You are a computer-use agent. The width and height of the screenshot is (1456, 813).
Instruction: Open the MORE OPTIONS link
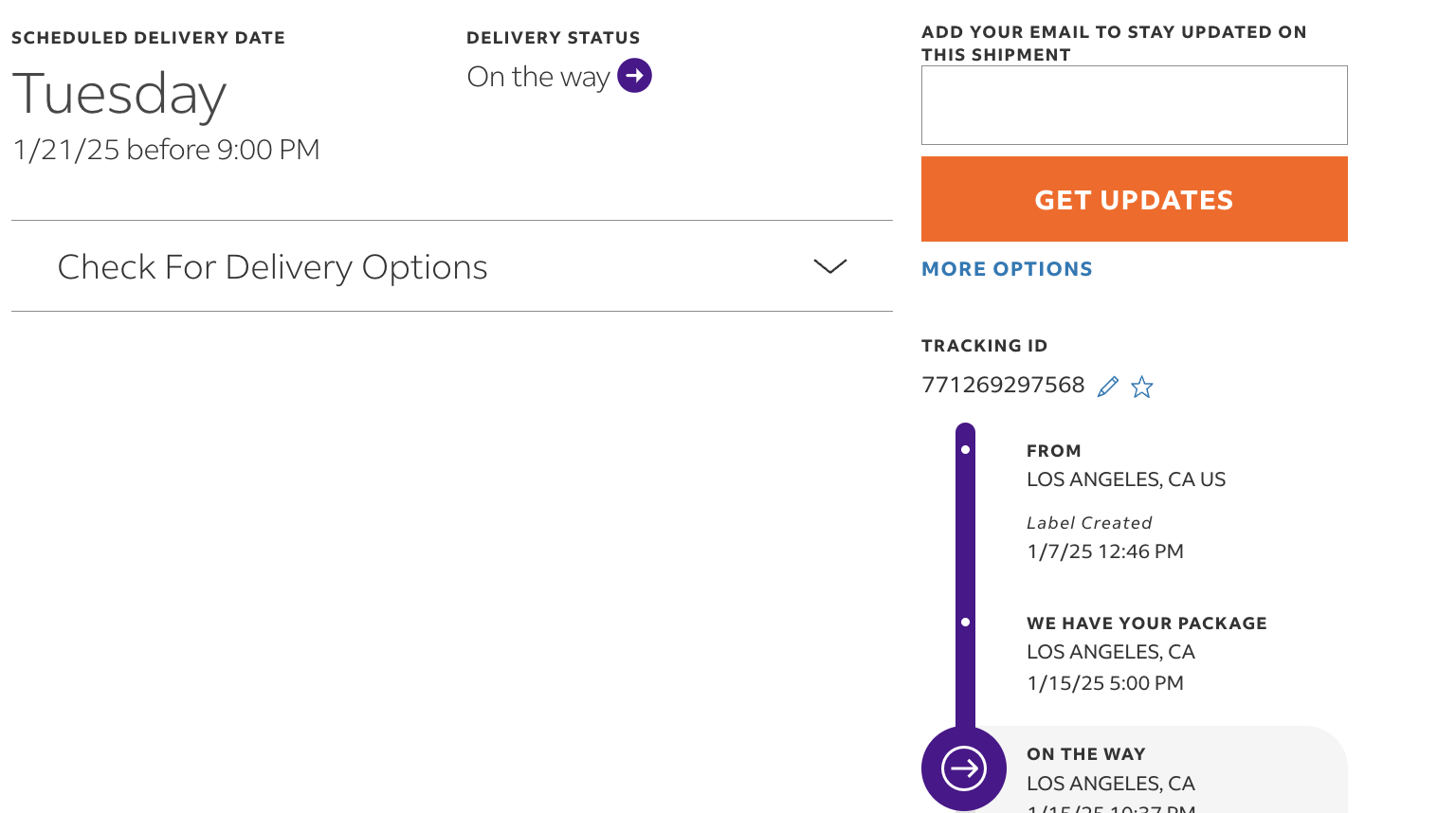coord(1007,269)
